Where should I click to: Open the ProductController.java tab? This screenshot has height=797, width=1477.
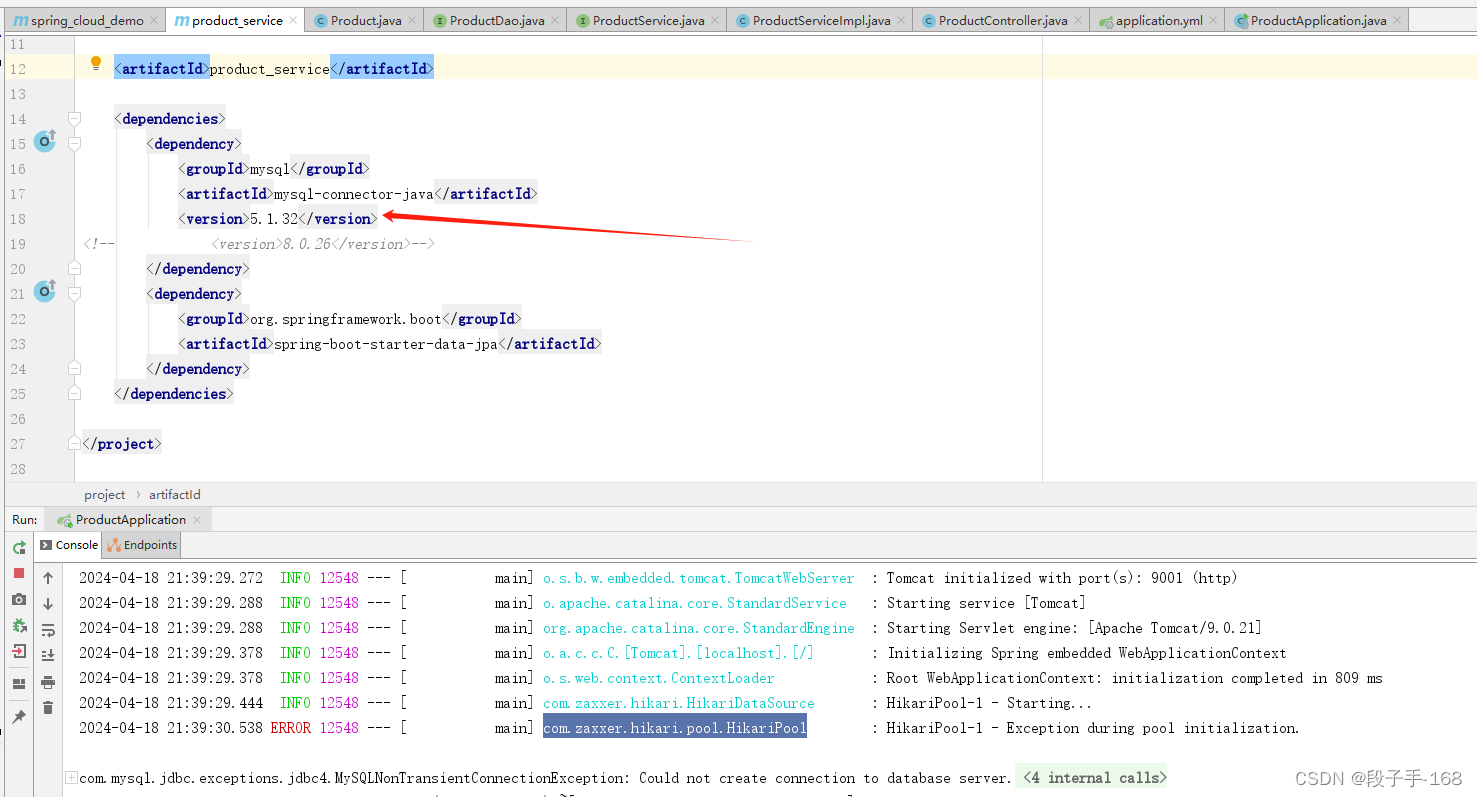tap(1002, 20)
